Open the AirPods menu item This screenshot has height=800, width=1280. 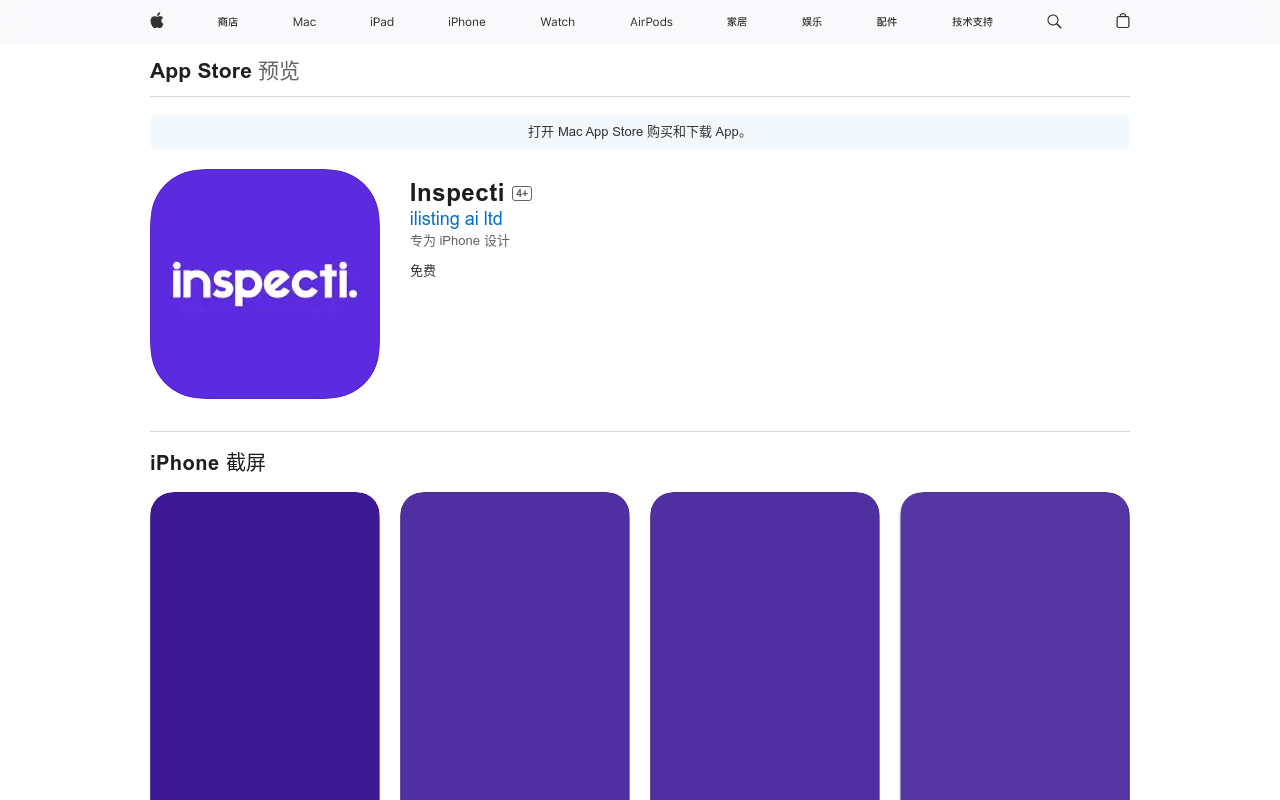(x=651, y=22)
